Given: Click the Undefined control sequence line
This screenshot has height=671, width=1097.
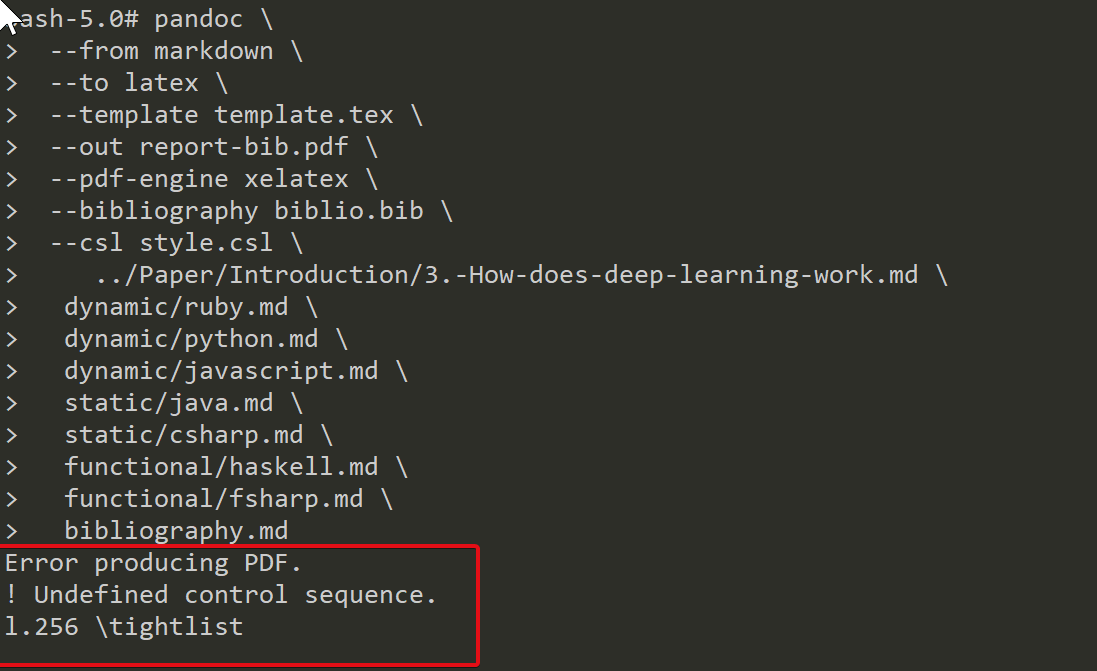Looking at the screenshot, I should pyautogui.click(x=220, y=595).
